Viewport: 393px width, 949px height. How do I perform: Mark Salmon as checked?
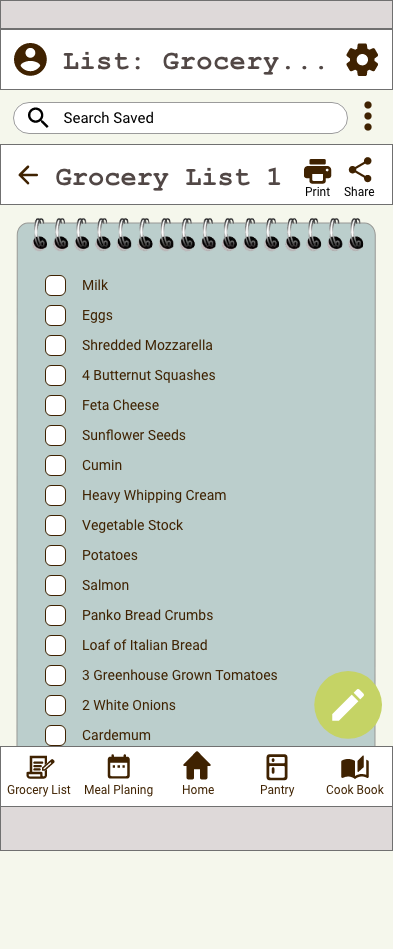click(55, 585)
